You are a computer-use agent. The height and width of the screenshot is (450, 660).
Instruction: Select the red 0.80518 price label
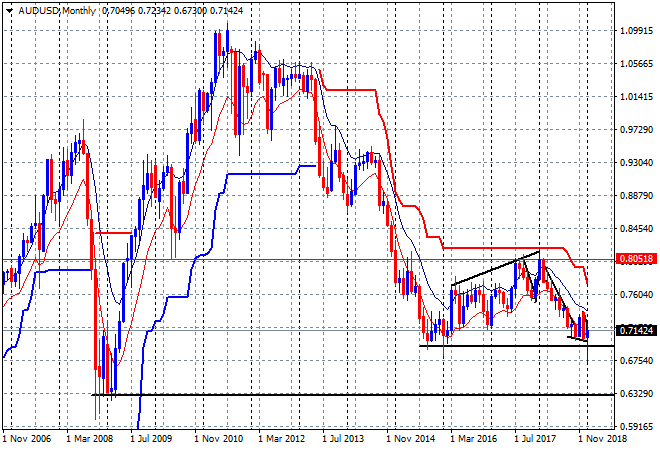(638, 258)
